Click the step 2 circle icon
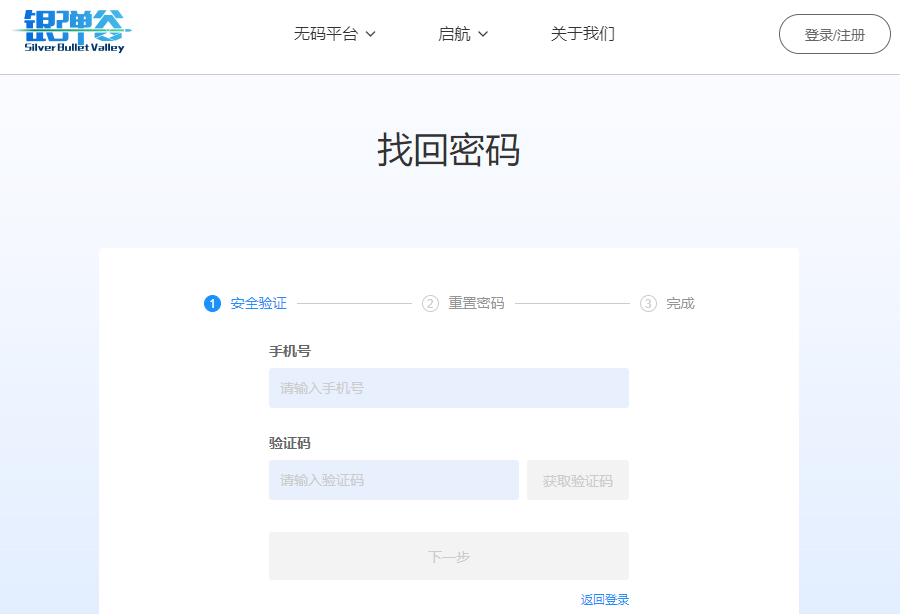Image resolution: width=900 pixels, height=614 pixels. (x=430, y=303)
